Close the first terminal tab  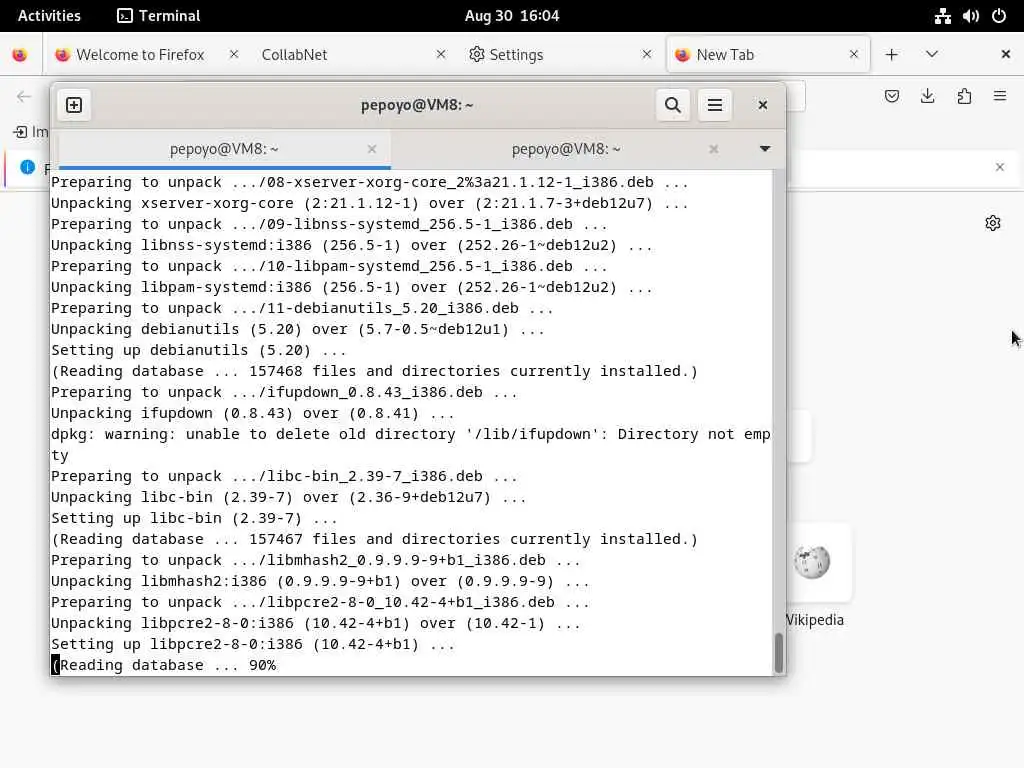(x=372, y=149)
